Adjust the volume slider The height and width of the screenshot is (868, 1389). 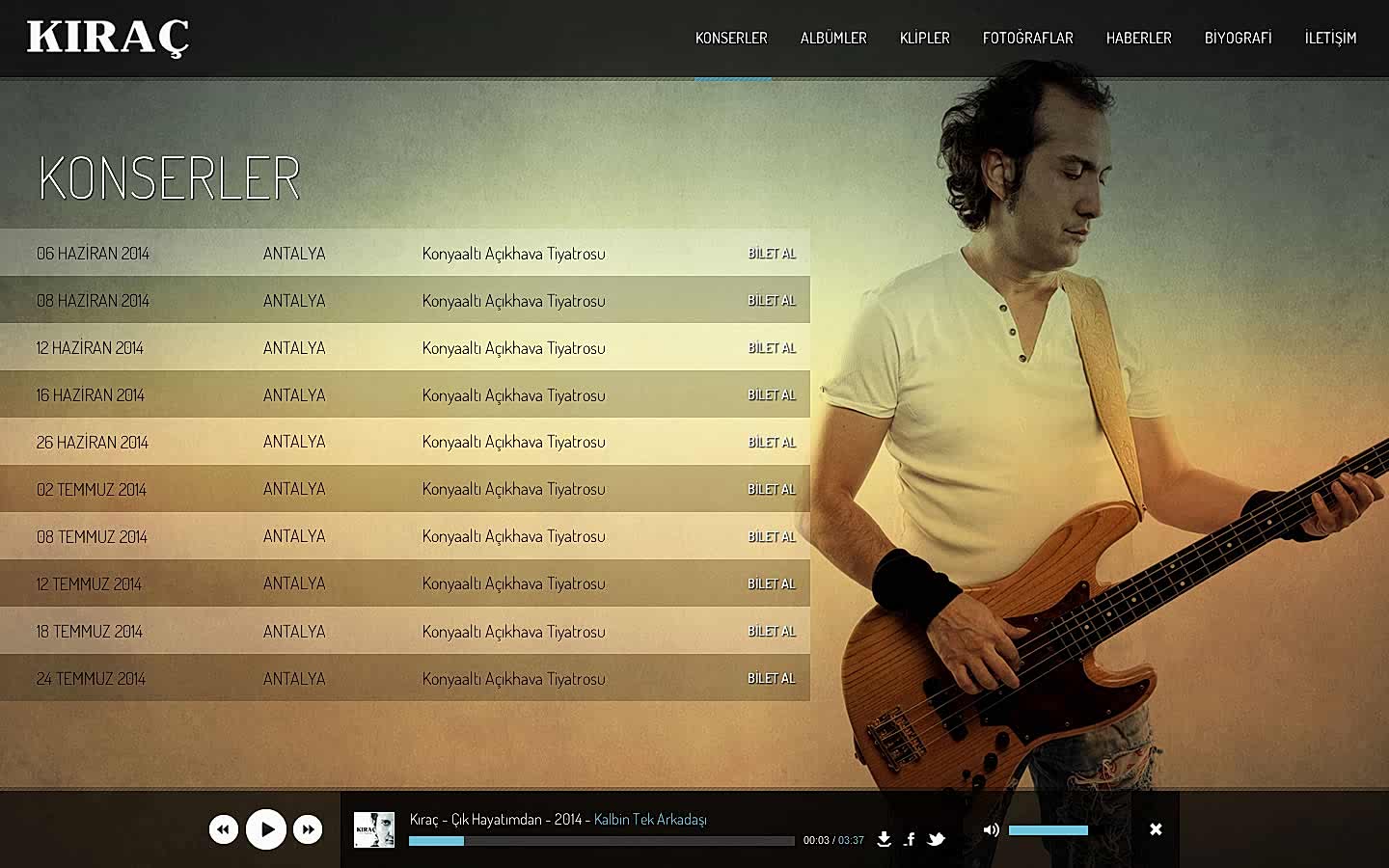(1049, 830)
